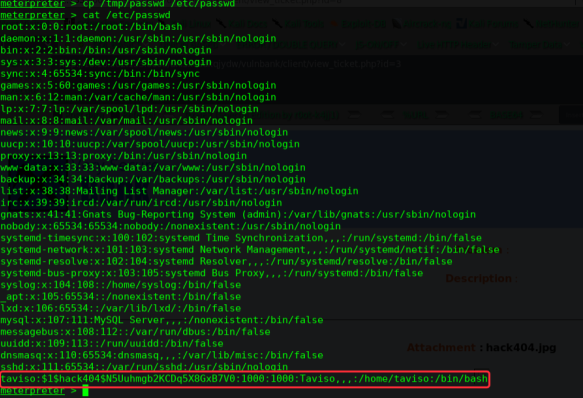Open Kali Docs bookmark in background browser
The height and width of the screenshot is (398, 583).
[248, 25]
